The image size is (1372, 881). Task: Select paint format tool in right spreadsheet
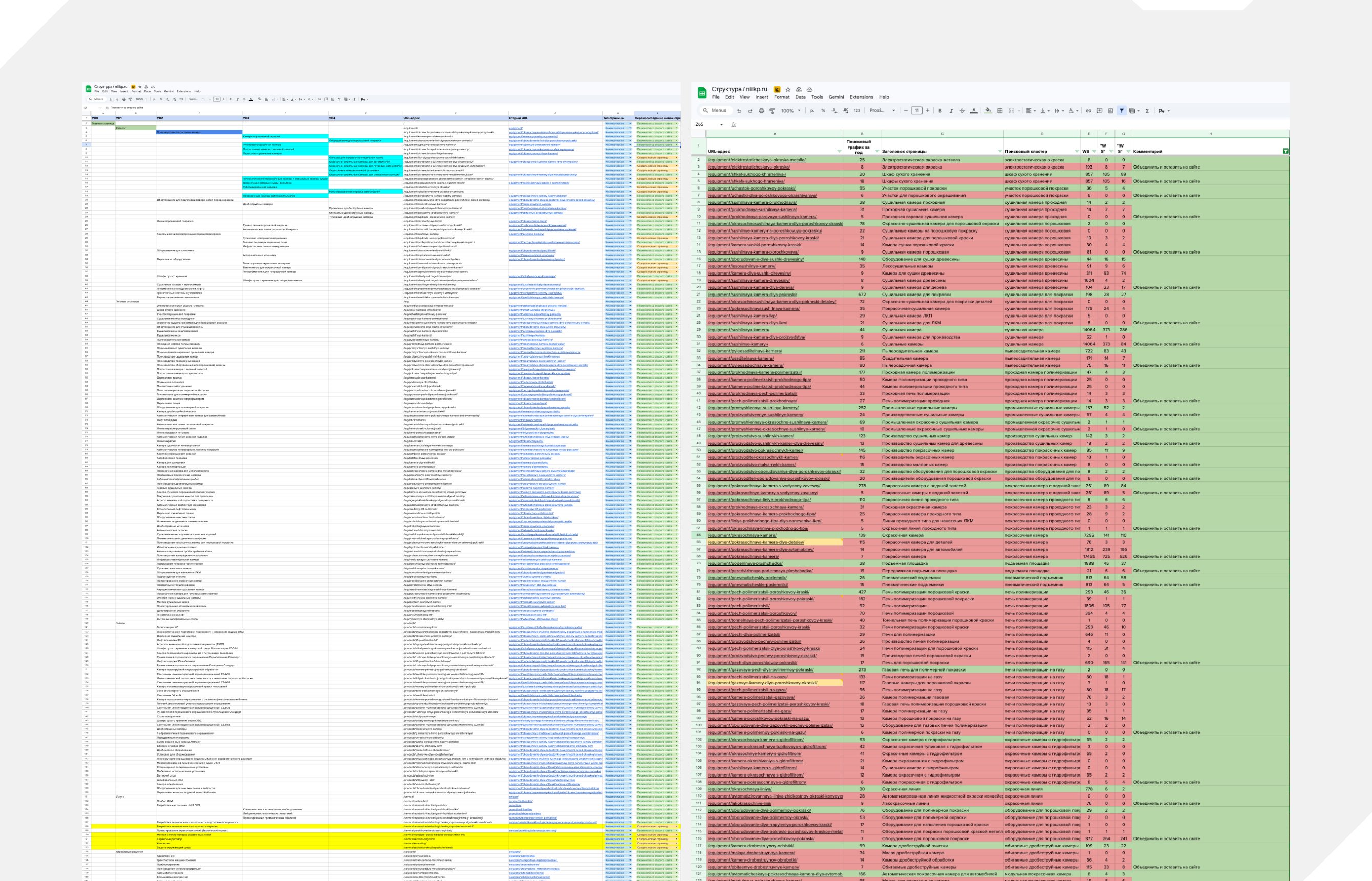pos(772,111)
